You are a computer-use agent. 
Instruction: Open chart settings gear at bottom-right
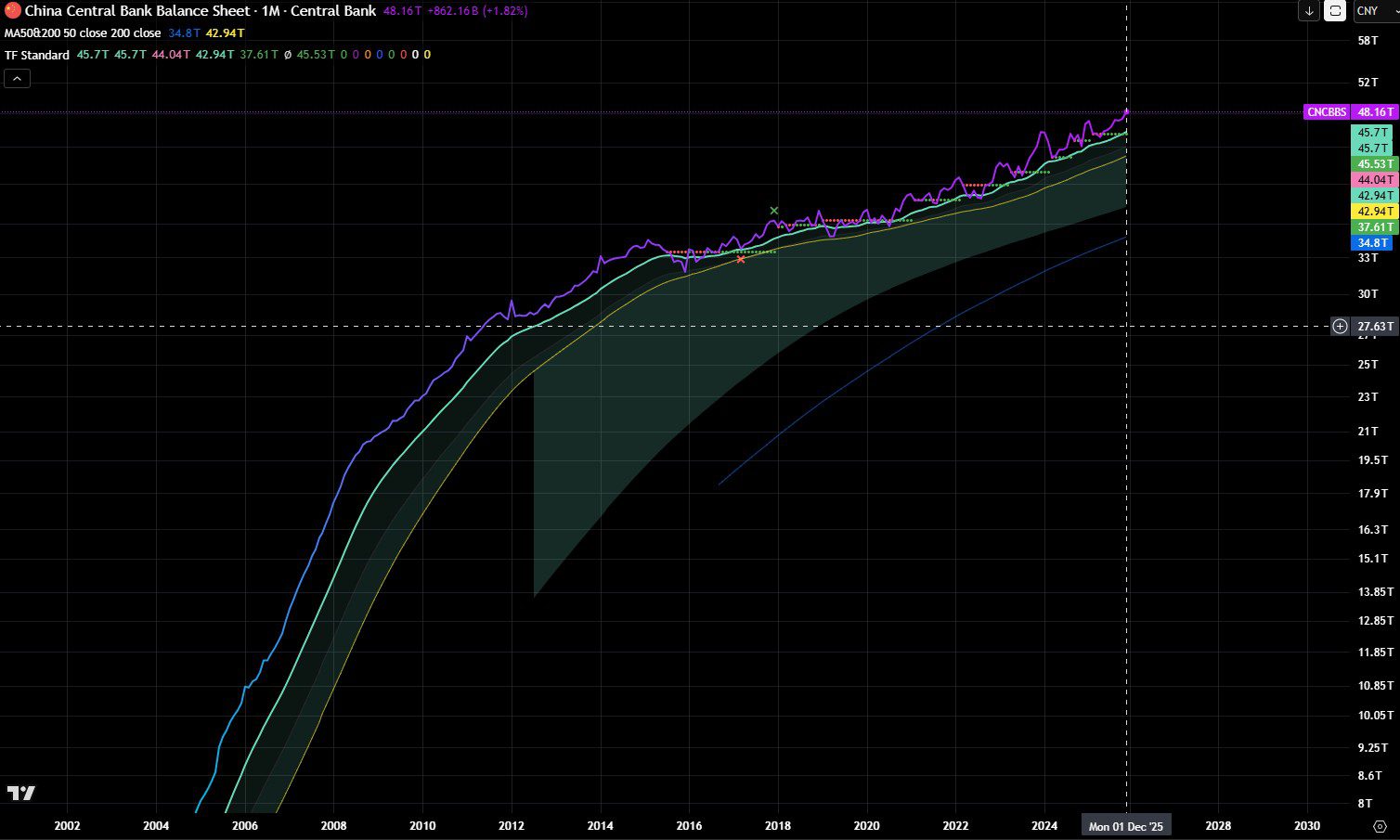(1380, 826)
